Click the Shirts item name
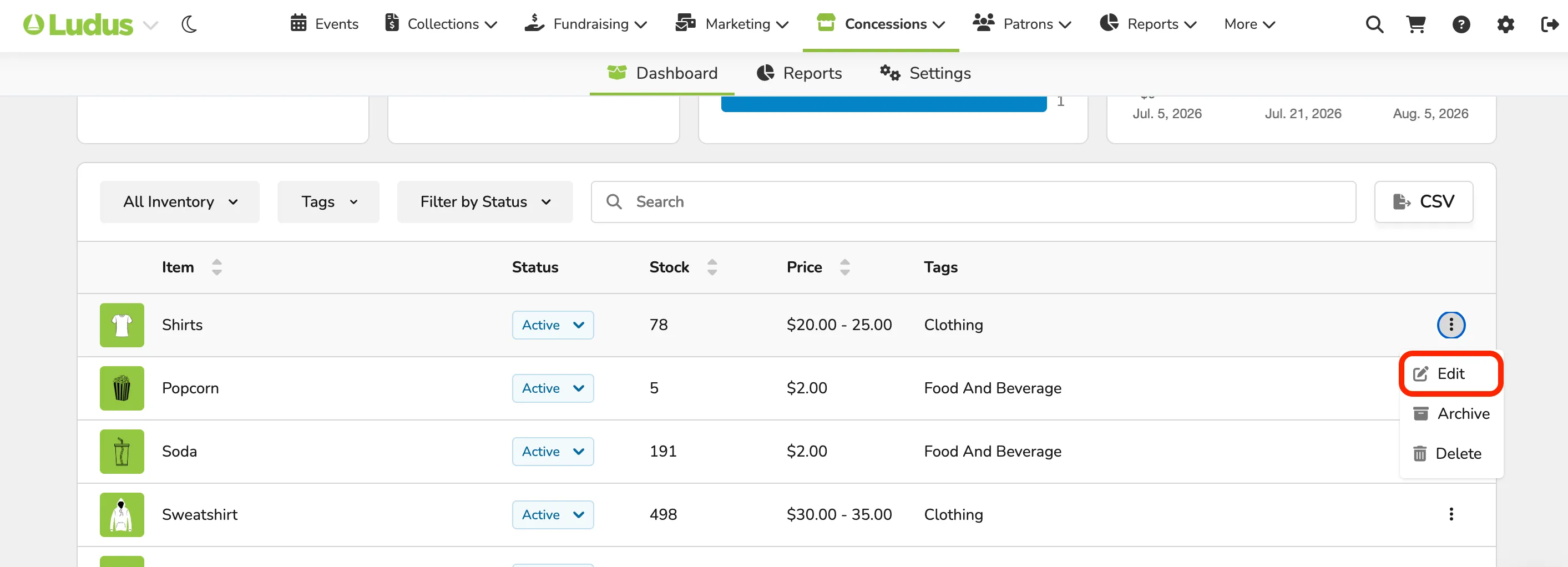 click(x=182, y=325)
